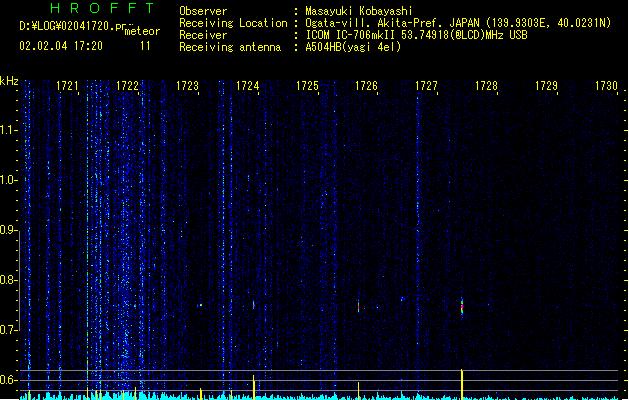The width and height of the screenshot is (629, 400).
Task: Select observer name Masayuki Kobayashi
Action: click(359, 11)
